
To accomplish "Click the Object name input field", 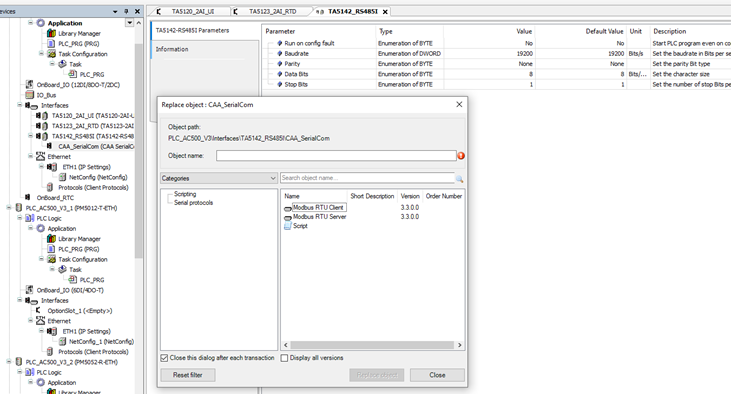I will pos(336,156).
